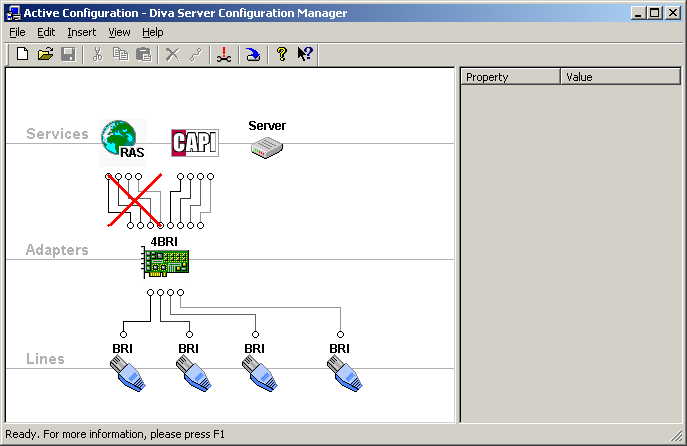Open the View menu

(119, 32)
